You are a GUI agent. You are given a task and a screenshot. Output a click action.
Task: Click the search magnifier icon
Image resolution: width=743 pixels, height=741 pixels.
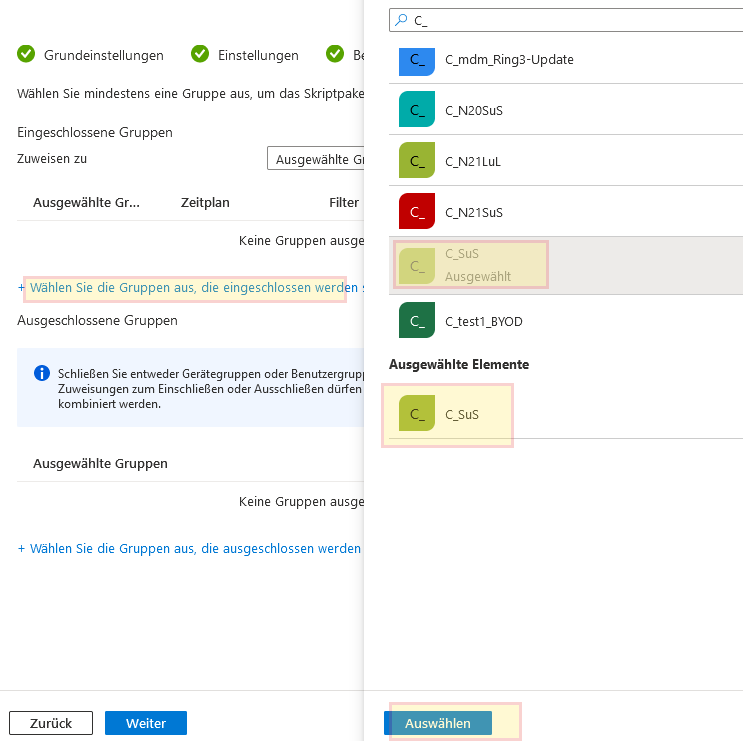click(401, 20)
